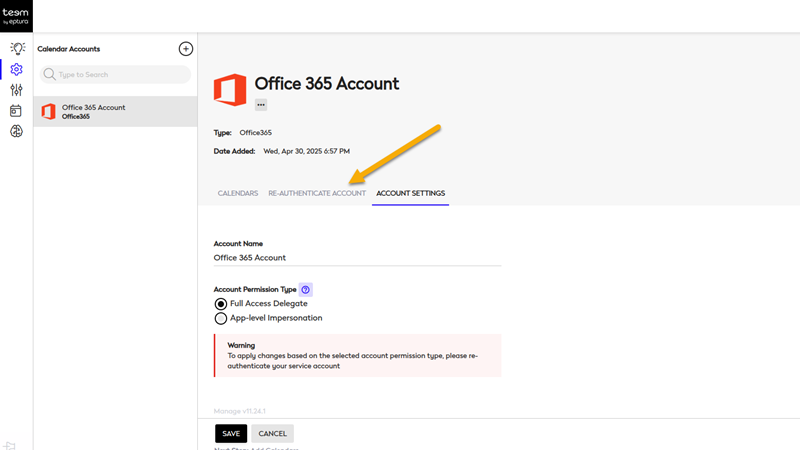Image resolution: width=800 pixels, height=450 pixels.
Task: Click the Type to Search field
Action: pos(115,74)
